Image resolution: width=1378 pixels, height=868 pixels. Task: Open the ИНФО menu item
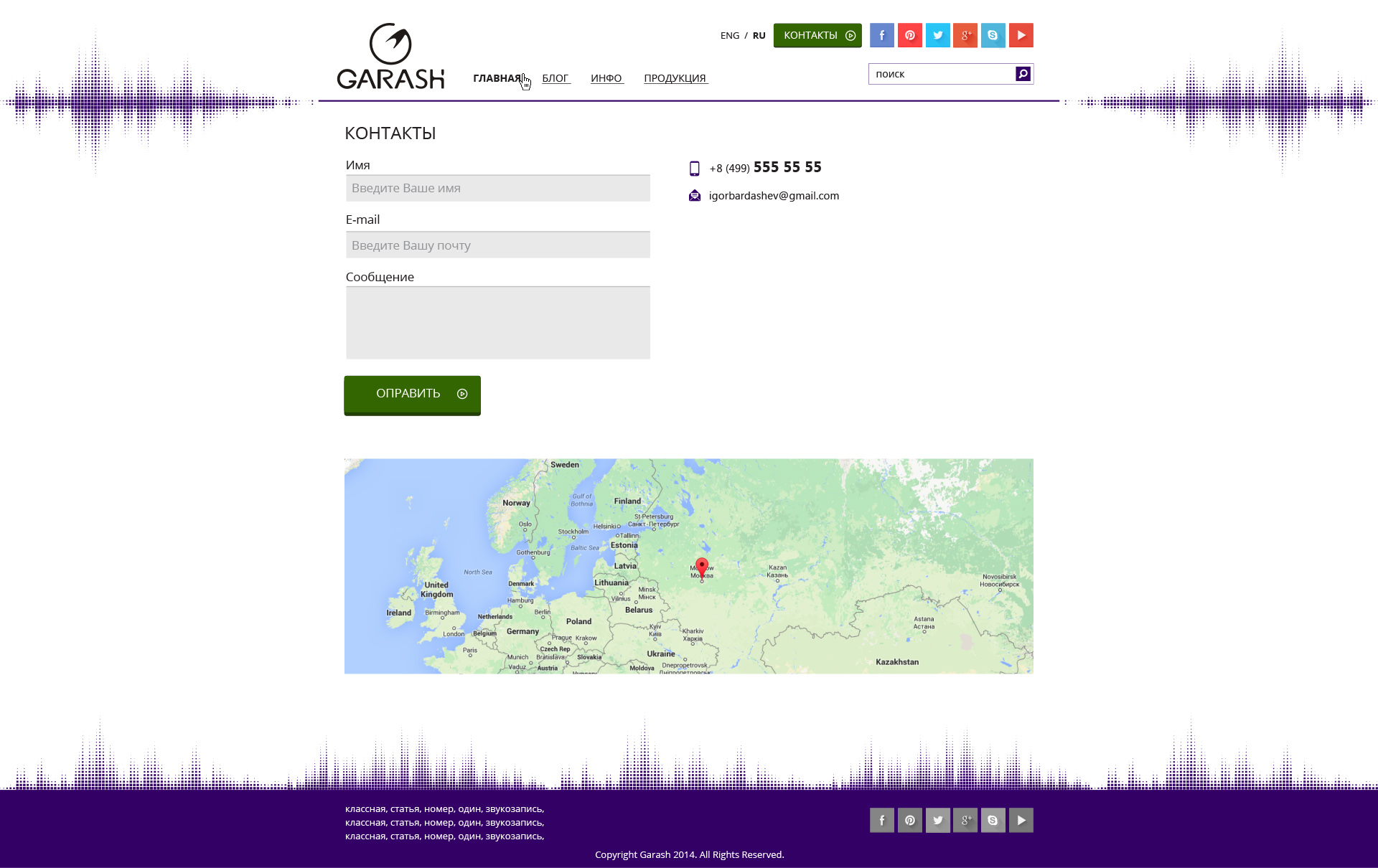[606, 78]
